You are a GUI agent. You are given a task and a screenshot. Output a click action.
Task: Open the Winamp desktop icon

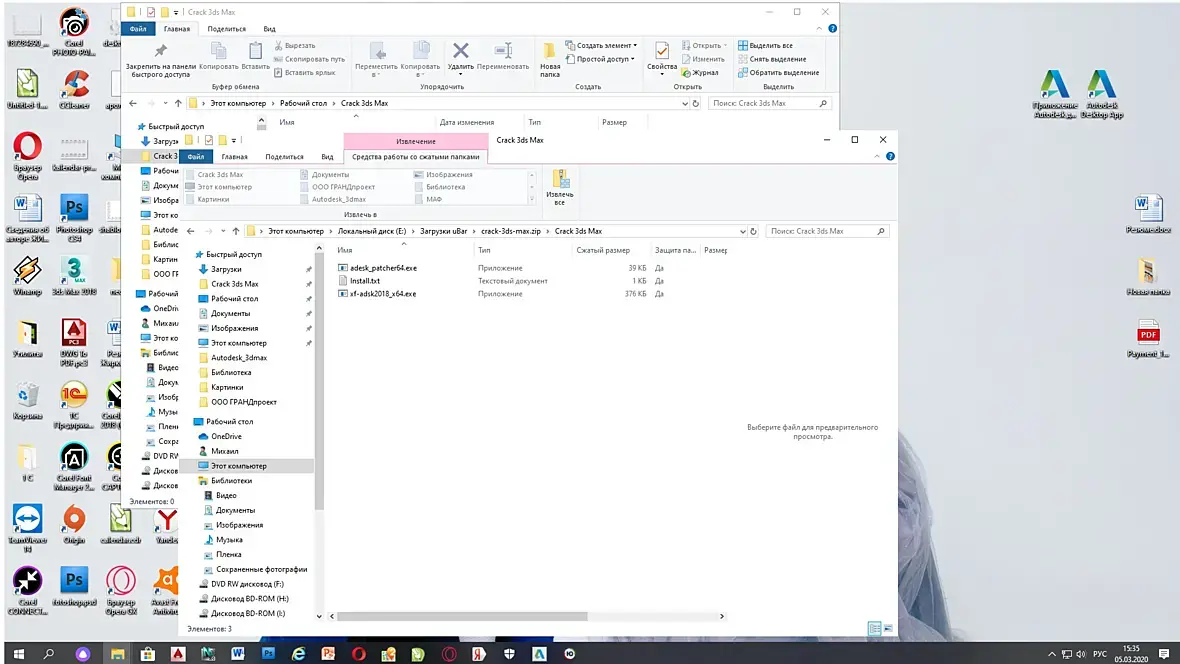click(x=27, y=276)
